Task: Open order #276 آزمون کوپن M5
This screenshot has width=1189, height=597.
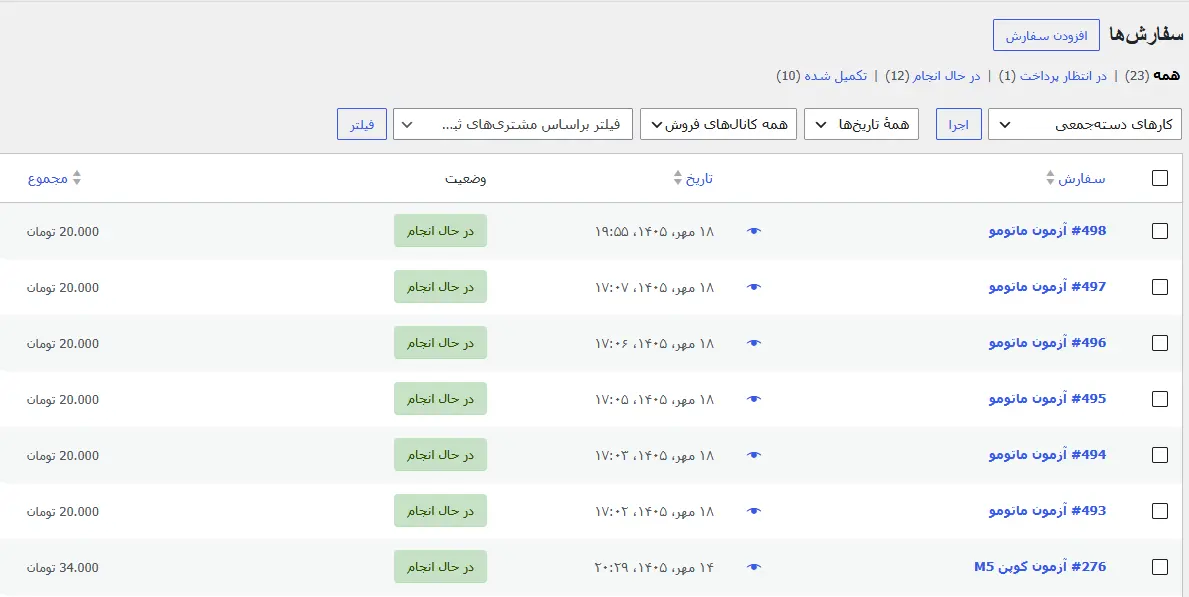Action: (1040, 567)
